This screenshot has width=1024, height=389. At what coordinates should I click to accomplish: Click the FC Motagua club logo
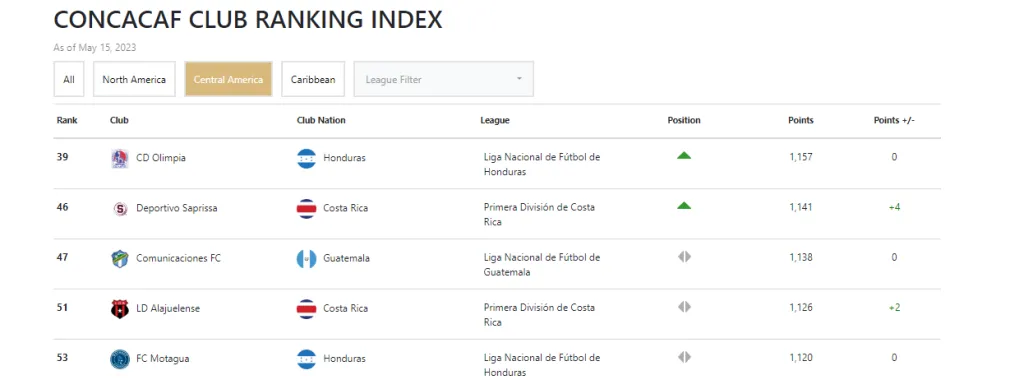pyautogui.click(x=120, y=359)
